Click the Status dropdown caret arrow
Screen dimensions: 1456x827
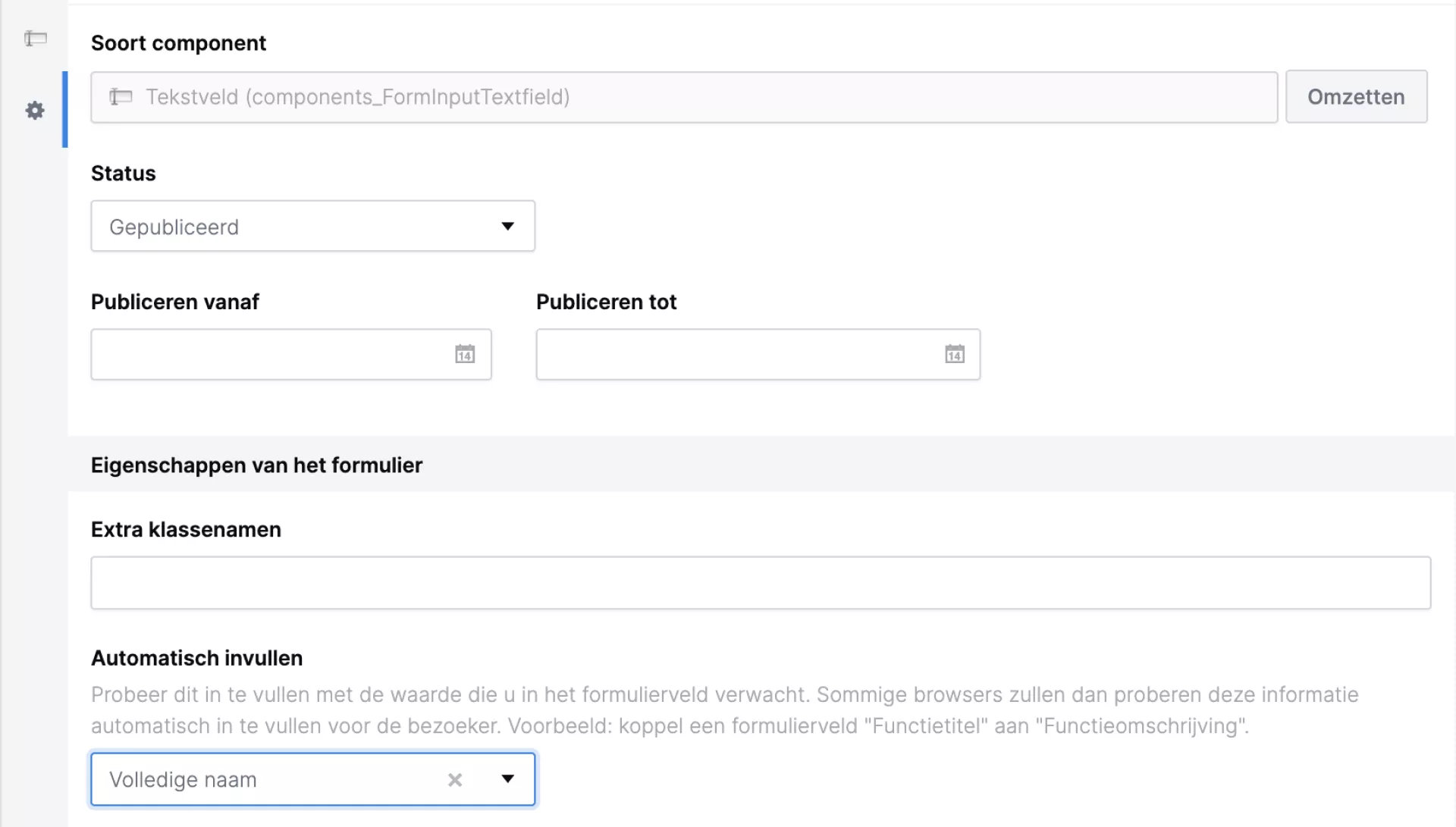[x=508, y=227]
